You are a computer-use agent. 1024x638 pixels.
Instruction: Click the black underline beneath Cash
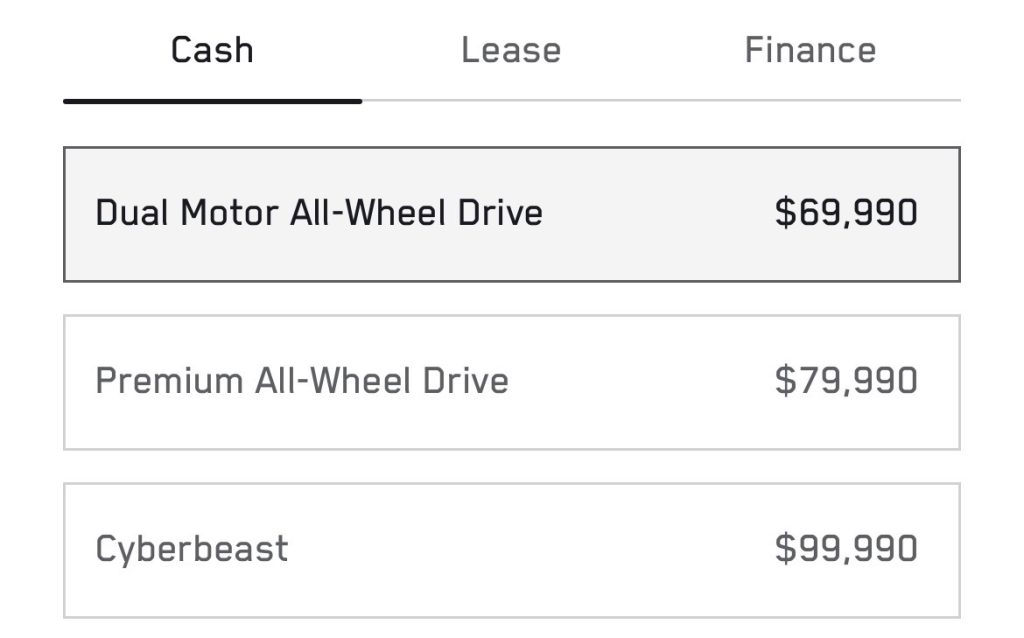coord(212,101)
